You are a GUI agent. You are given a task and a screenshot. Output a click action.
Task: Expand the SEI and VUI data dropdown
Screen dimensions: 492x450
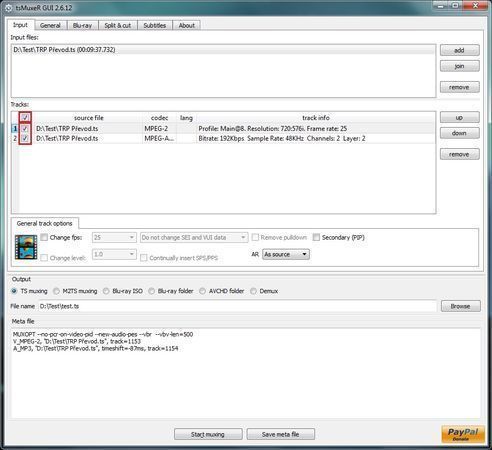click(x=194, y=237)
